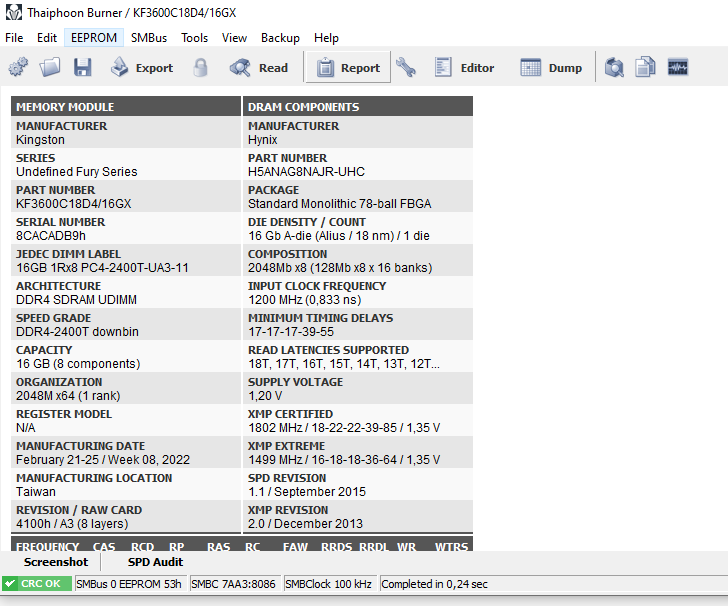Click the SMBC 7AA3:8086 status field
728x606 pixels.
pyautogui.click(x=234, y=584)
